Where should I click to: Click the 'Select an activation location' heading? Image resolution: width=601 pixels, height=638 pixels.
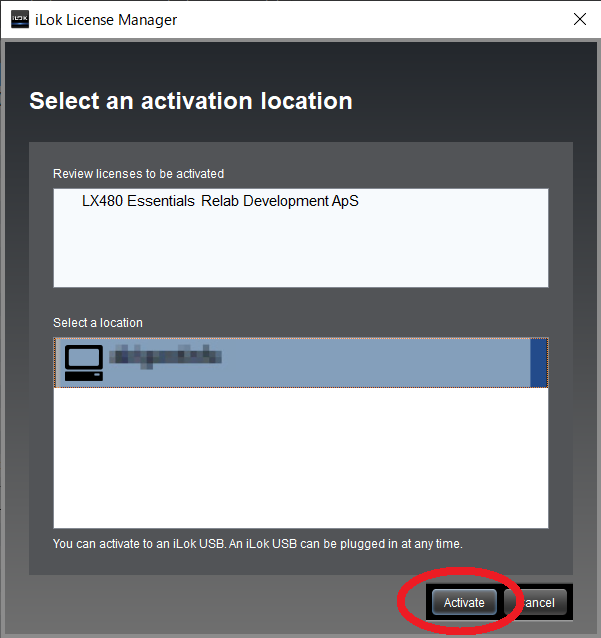tap(190, 101)
